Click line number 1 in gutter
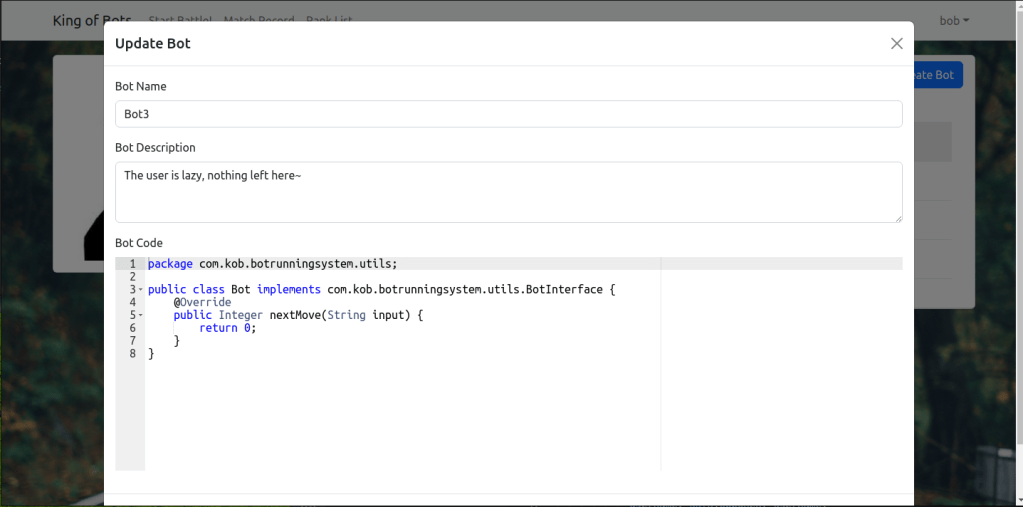The width and height of the screenshot is (1023, 507). click(131, 264)
